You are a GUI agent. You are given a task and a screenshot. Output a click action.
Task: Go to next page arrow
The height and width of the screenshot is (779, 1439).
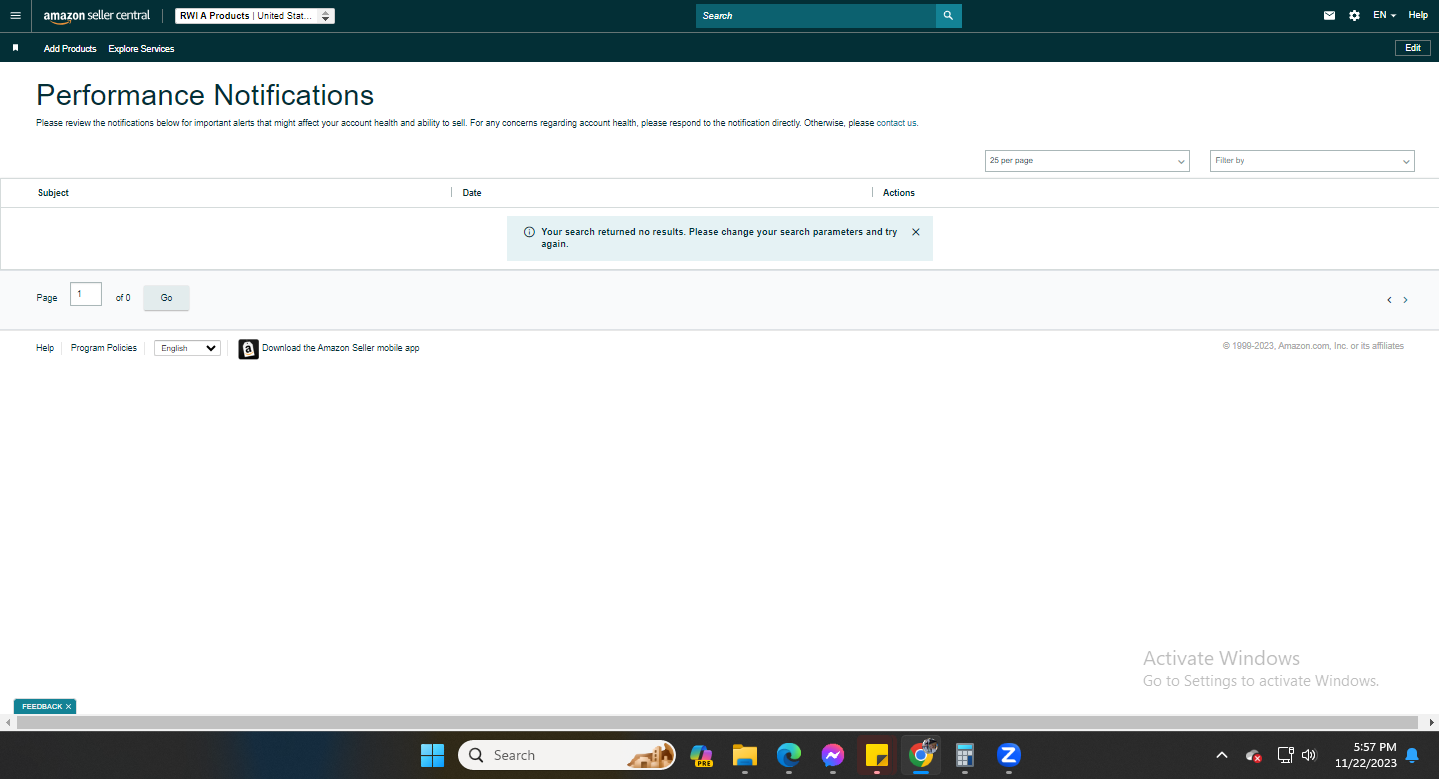coord(1405,300)
